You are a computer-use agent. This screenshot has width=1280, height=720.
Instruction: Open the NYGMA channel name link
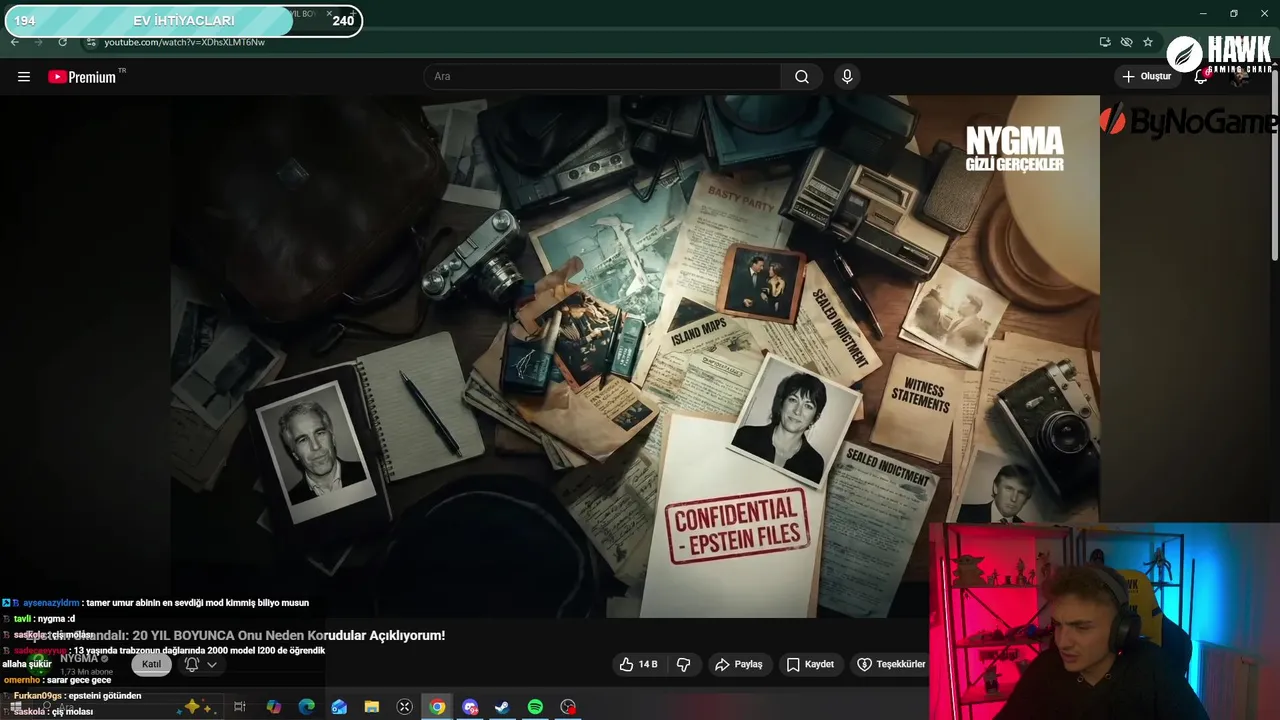(79, 658)
